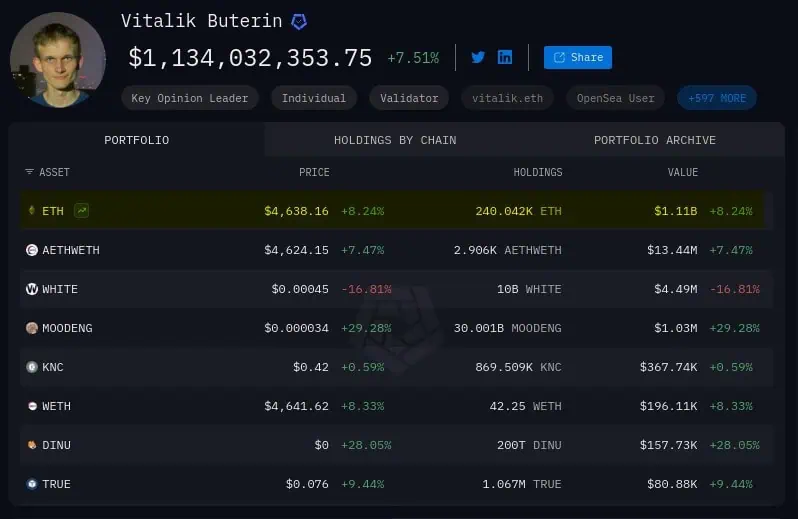This screenshot has width=798, height=519.
Task: Click the AETHWETH token logo
Action: tap(32, 250)
